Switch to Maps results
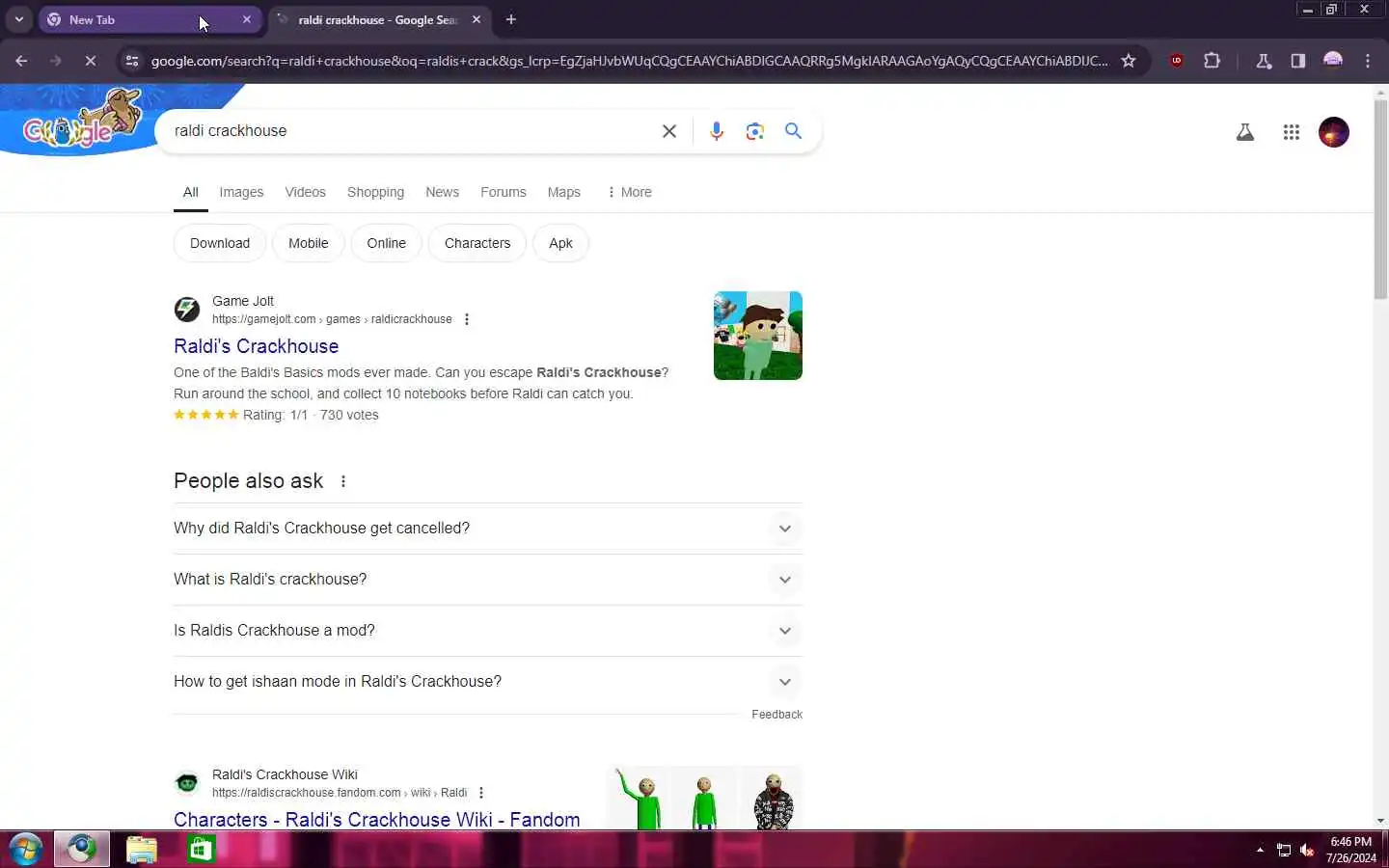Screen dimensions: 1389x868 click(x=564, y=192)
